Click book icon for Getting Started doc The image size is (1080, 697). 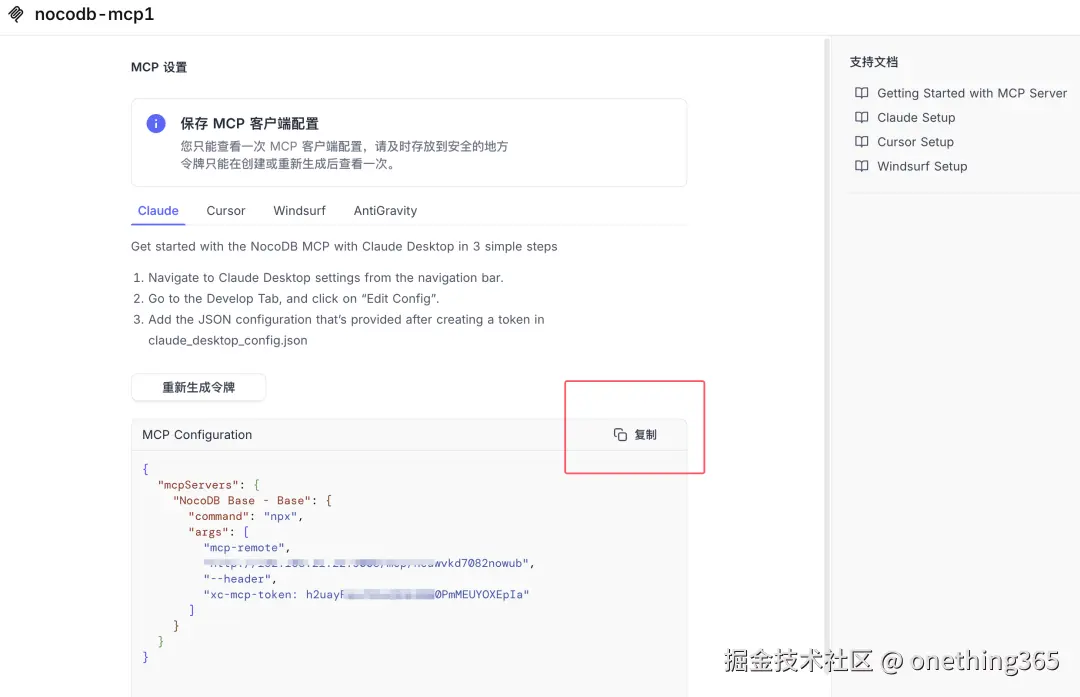(862, 93)
